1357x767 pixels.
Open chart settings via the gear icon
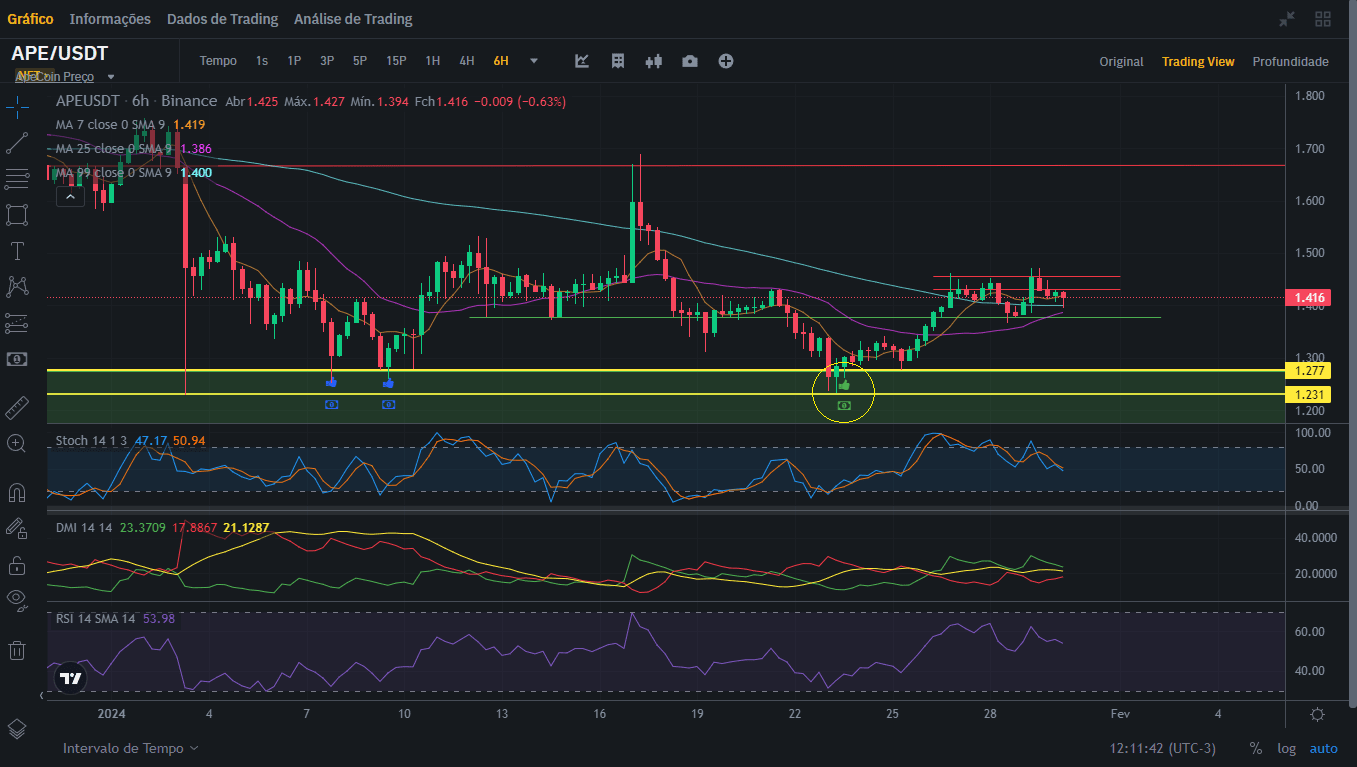tap(1317, 714)
